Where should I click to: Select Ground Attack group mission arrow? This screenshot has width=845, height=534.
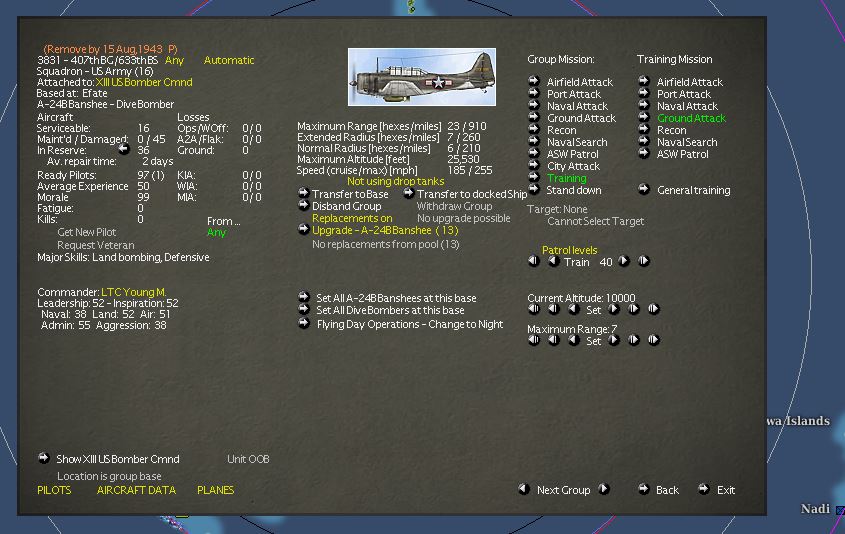(534, 117)
